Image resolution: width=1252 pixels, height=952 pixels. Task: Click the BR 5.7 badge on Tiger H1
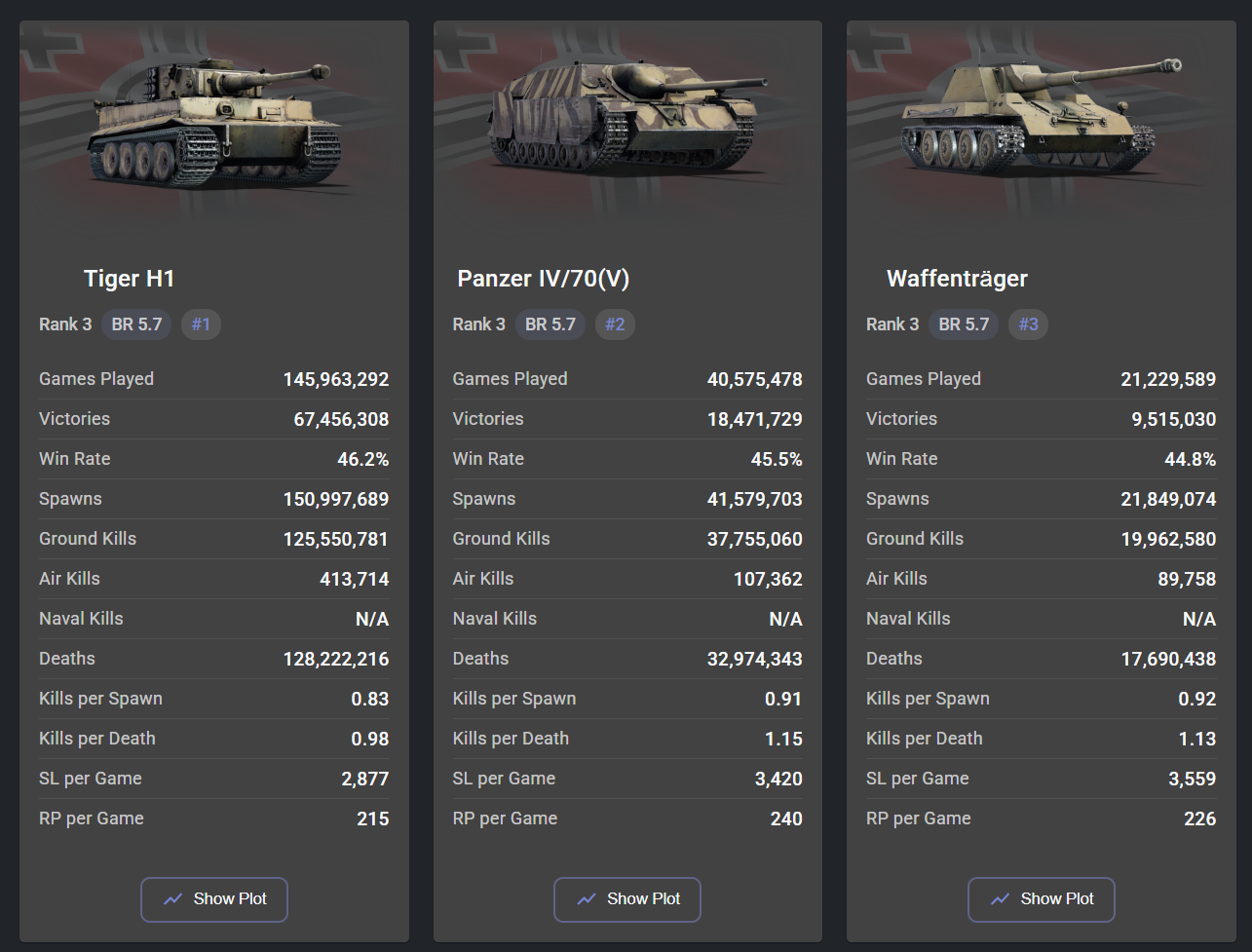[136, 324]
